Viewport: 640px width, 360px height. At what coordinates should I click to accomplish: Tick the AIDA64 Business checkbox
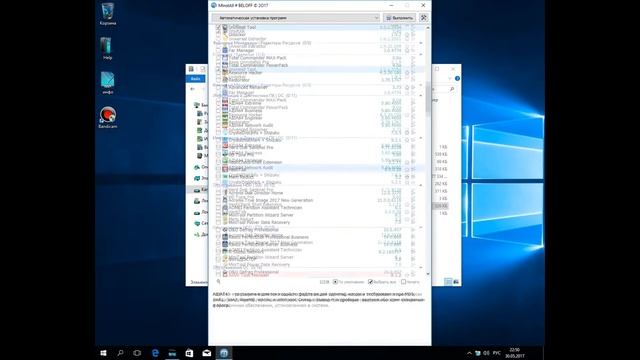(x=218, y=111)
